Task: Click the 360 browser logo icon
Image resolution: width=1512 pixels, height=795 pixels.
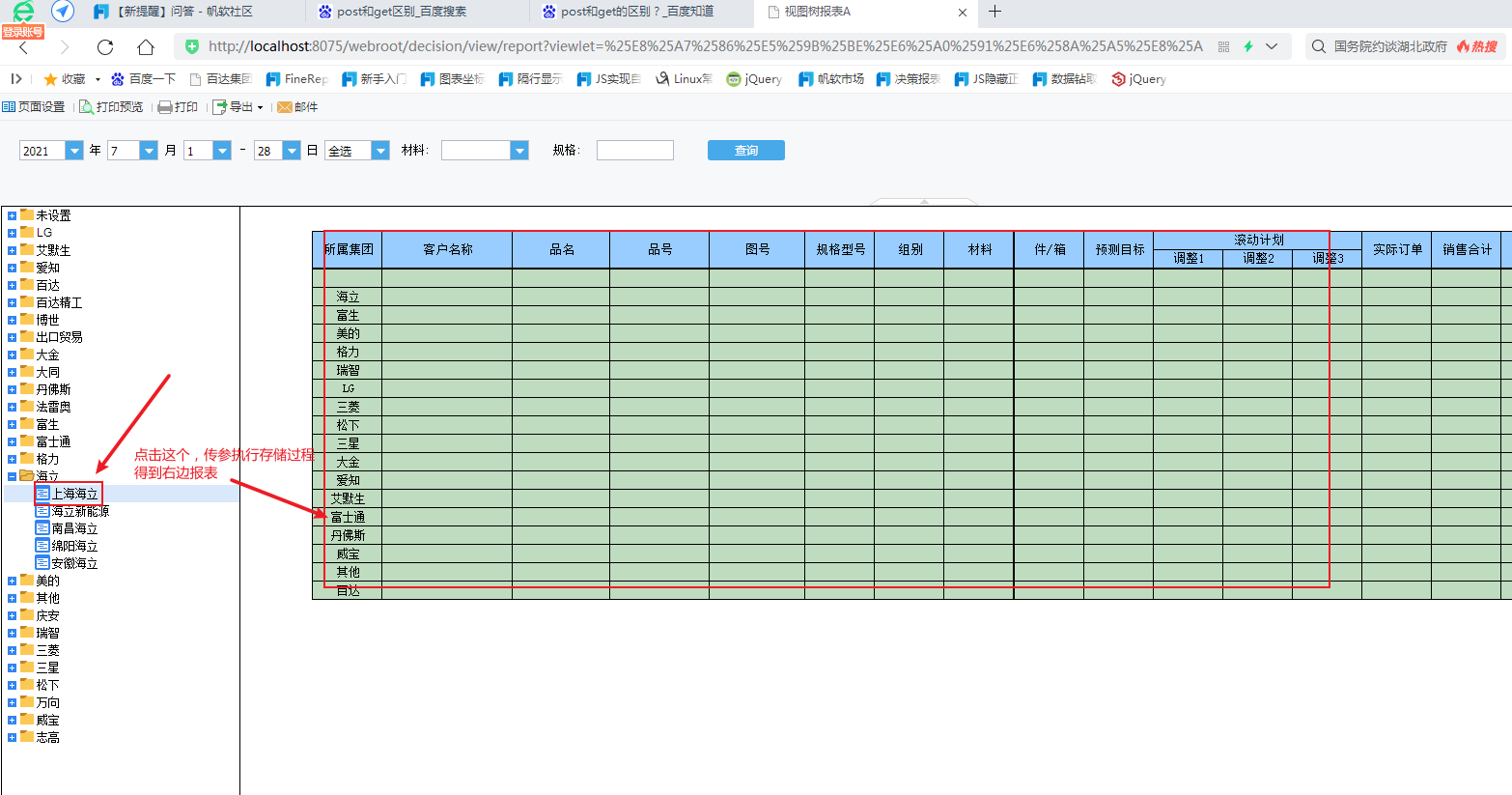Action: [23, 12]
